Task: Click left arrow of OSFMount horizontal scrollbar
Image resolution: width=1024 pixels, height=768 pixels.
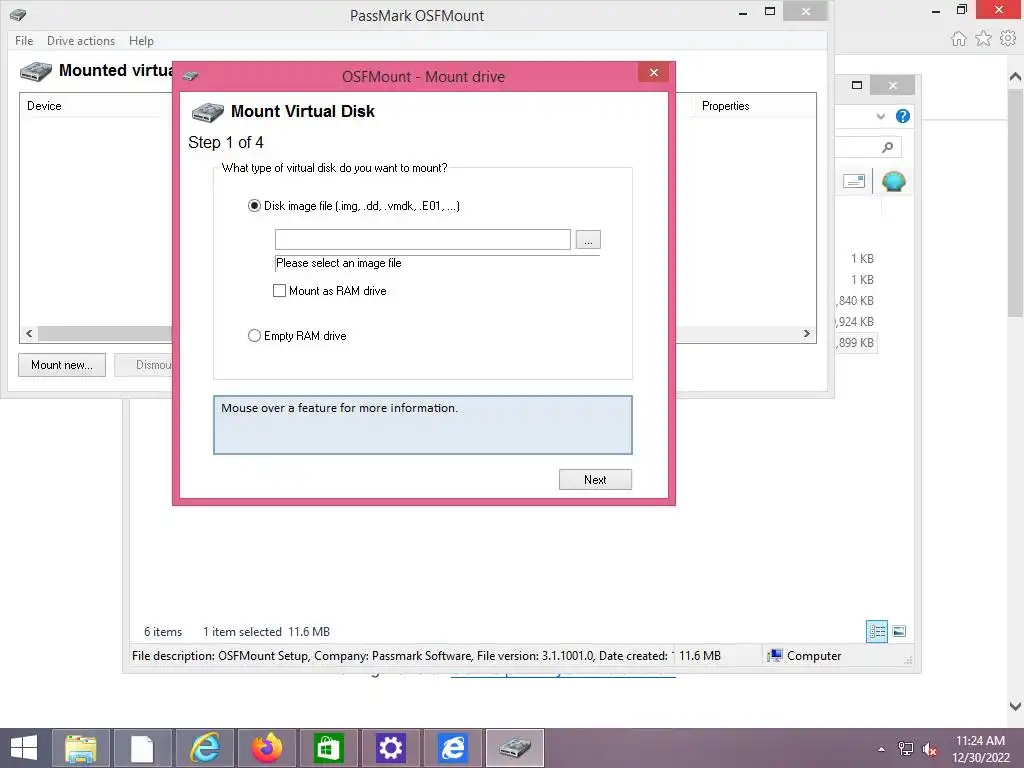Action: click(29, 334)
